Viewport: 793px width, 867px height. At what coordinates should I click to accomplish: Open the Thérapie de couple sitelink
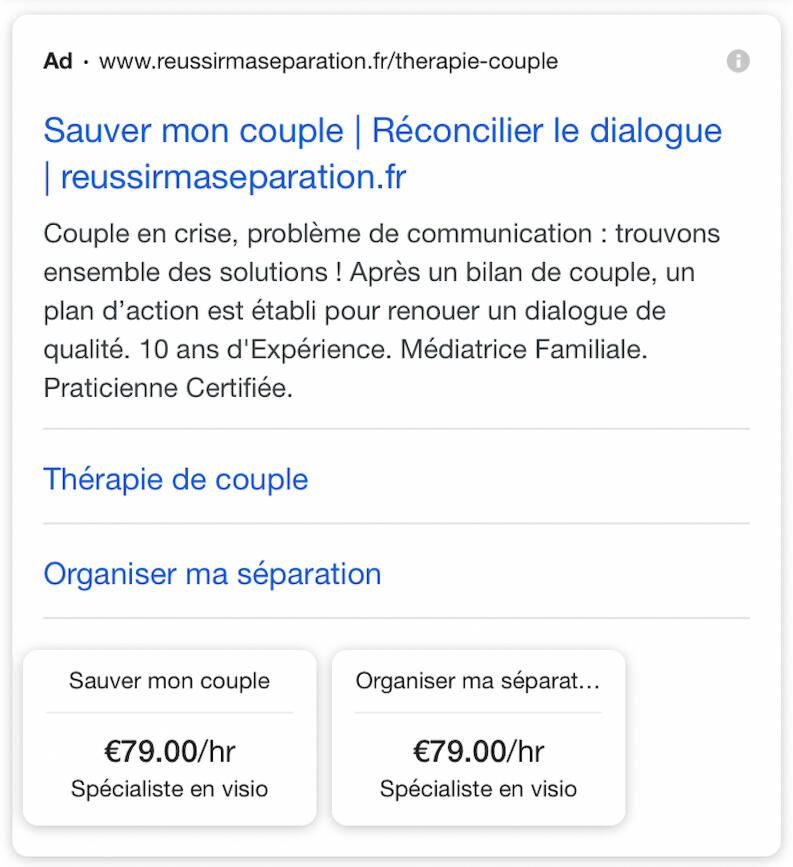click(175, 479)
